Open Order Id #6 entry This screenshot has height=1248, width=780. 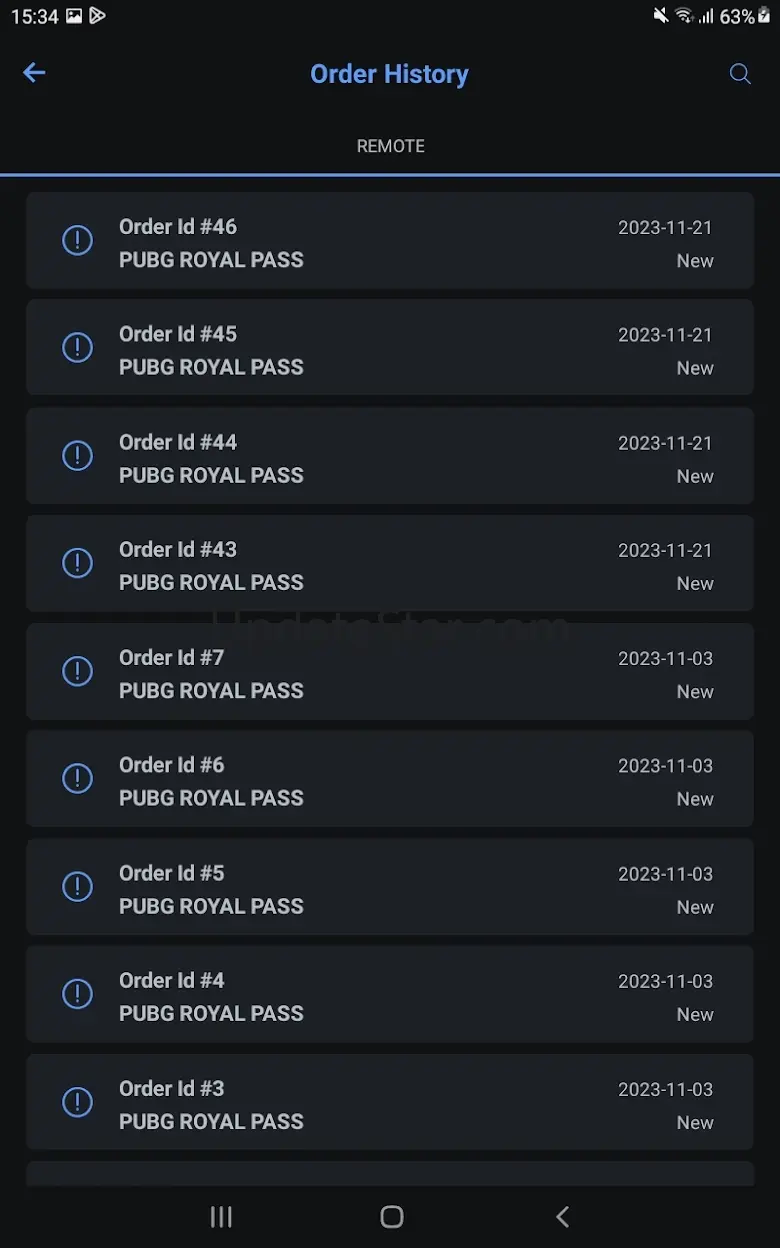(390, 779)
